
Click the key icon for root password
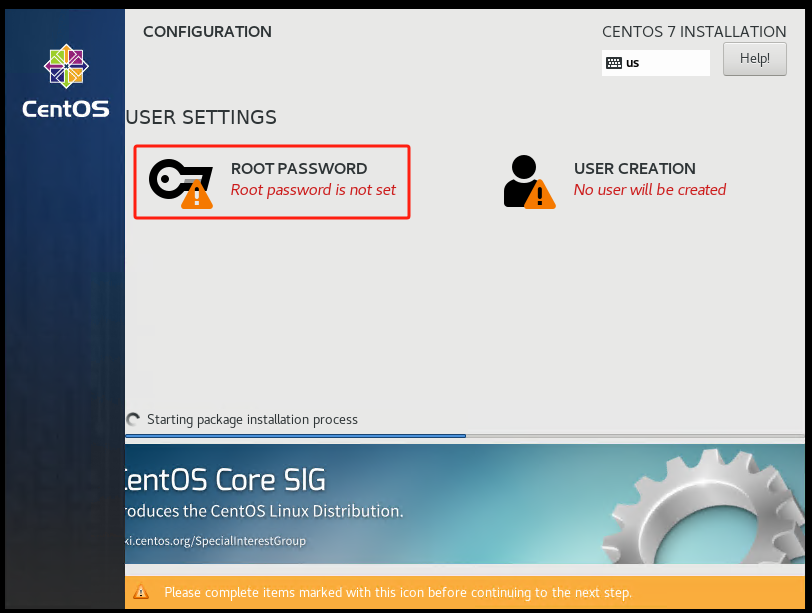point(174,178)
